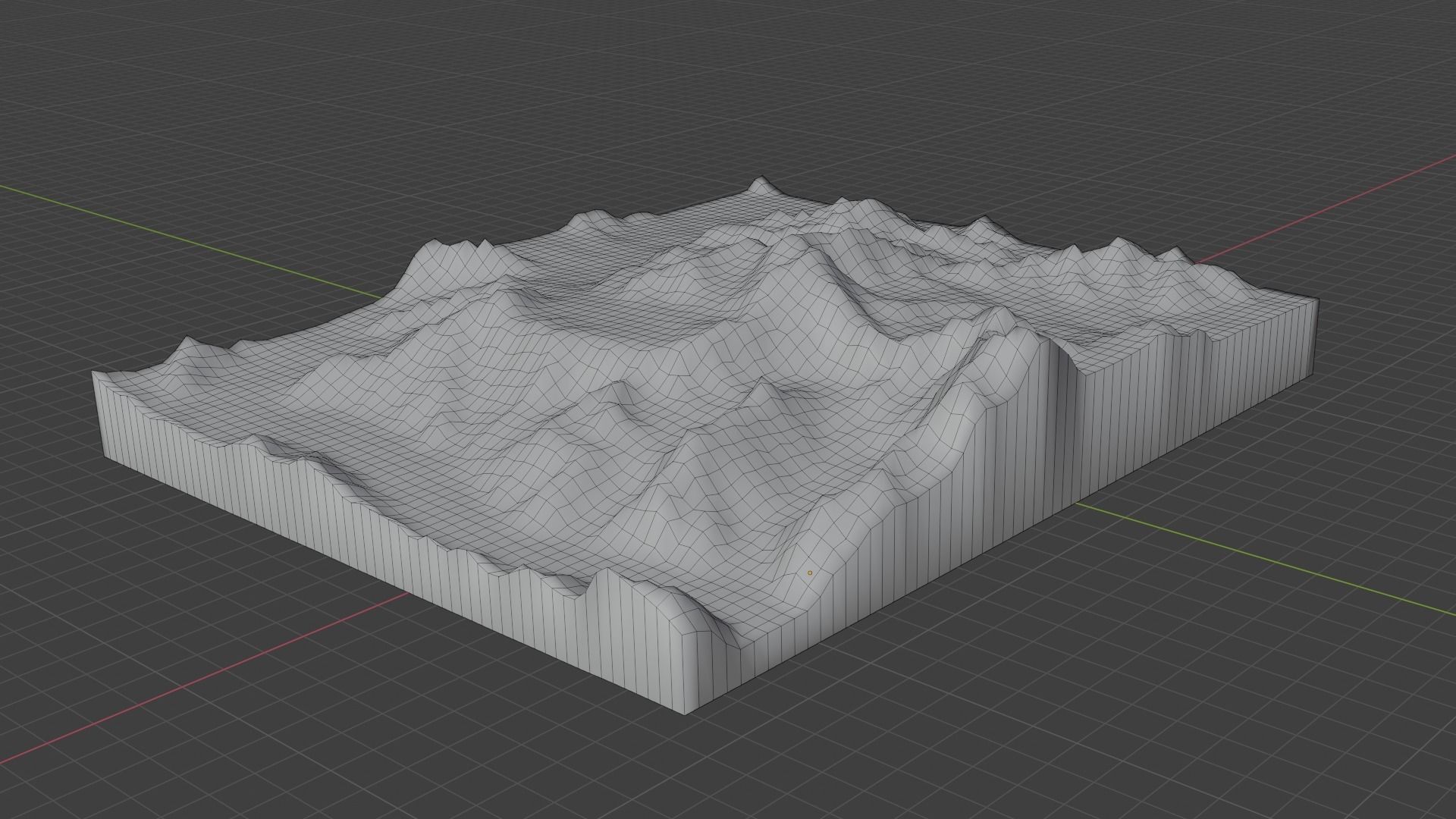Click the orange origin dot on the terrain
Viewport: 1456px width, 819px height.
point(810,573)
